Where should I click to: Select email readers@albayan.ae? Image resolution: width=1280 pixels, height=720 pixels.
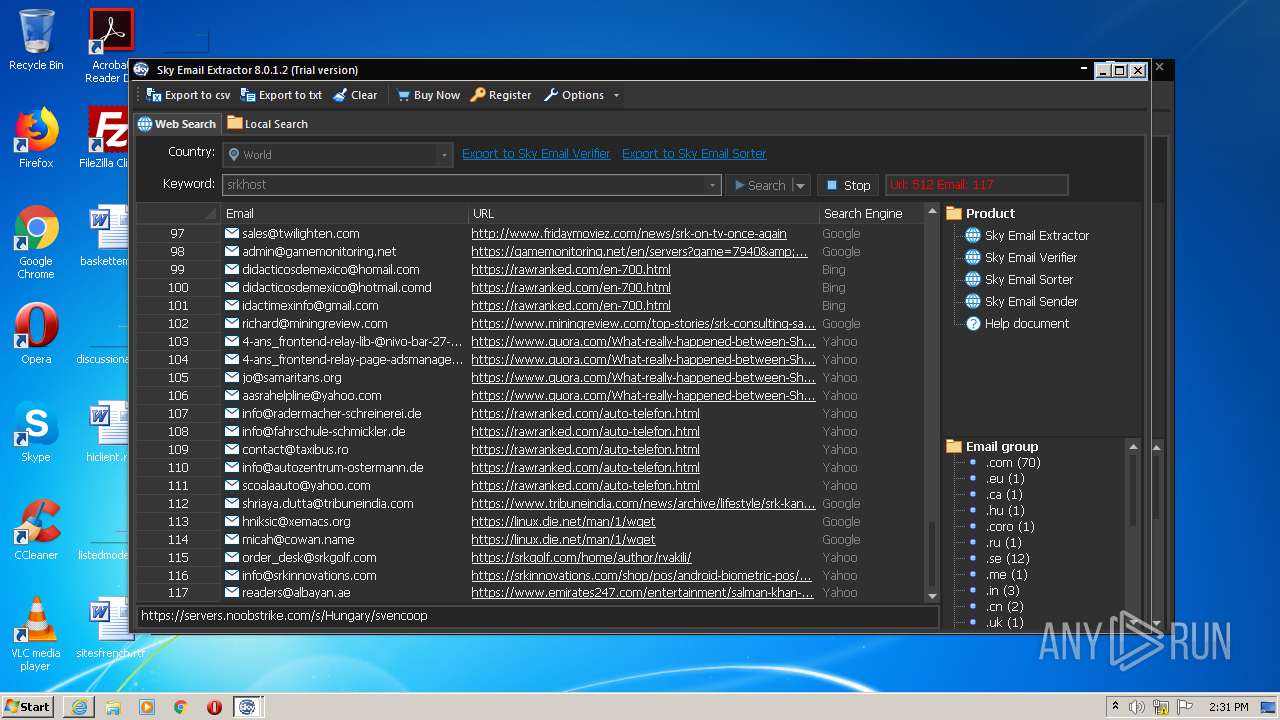[x=296, y=593]
